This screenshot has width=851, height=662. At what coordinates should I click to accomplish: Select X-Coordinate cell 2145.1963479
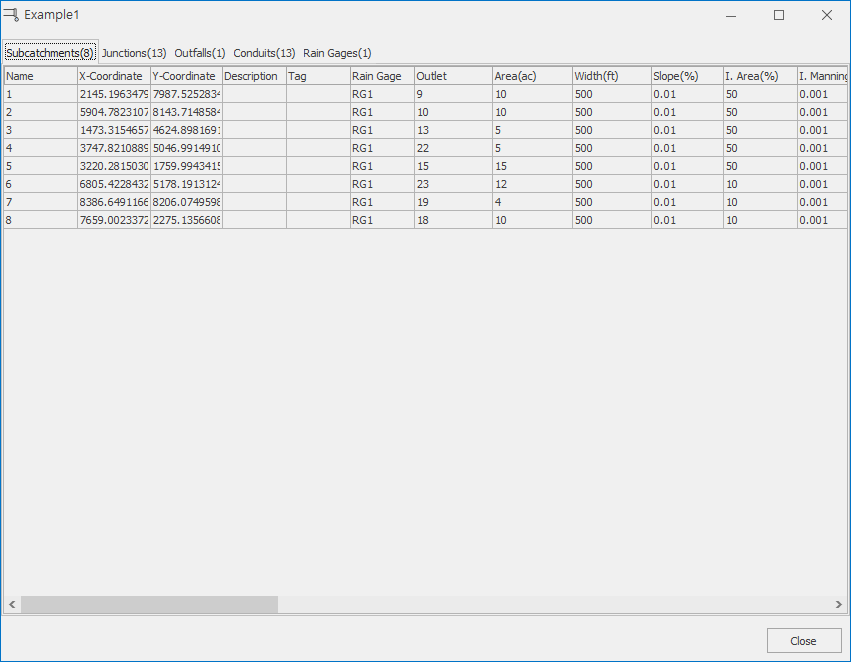coord(113,94)
